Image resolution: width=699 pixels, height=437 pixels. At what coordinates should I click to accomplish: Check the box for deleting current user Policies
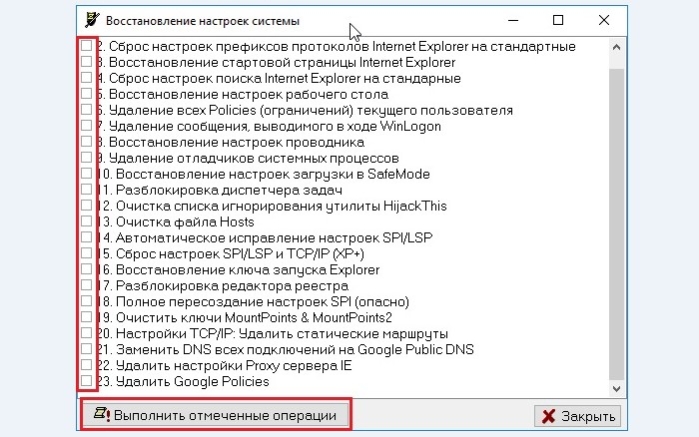coord(86,110)
